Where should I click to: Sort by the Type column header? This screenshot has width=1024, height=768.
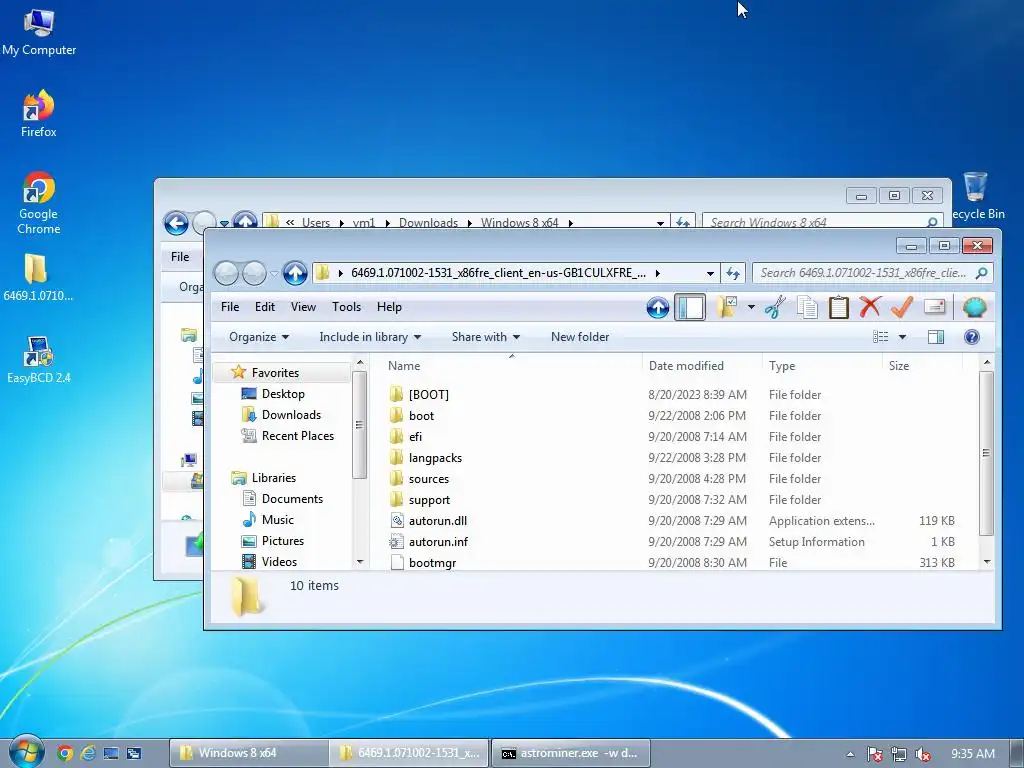(822, 366)
